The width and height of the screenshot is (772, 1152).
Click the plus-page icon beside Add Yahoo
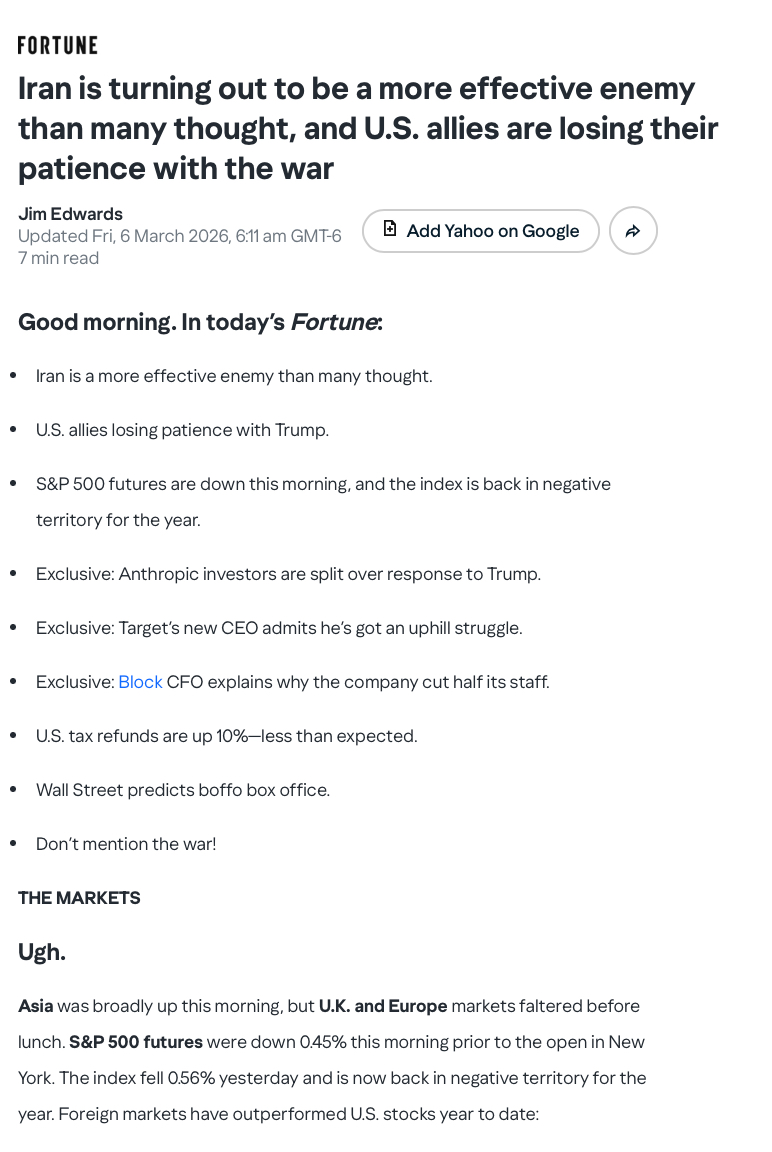[x=390, y=229]
